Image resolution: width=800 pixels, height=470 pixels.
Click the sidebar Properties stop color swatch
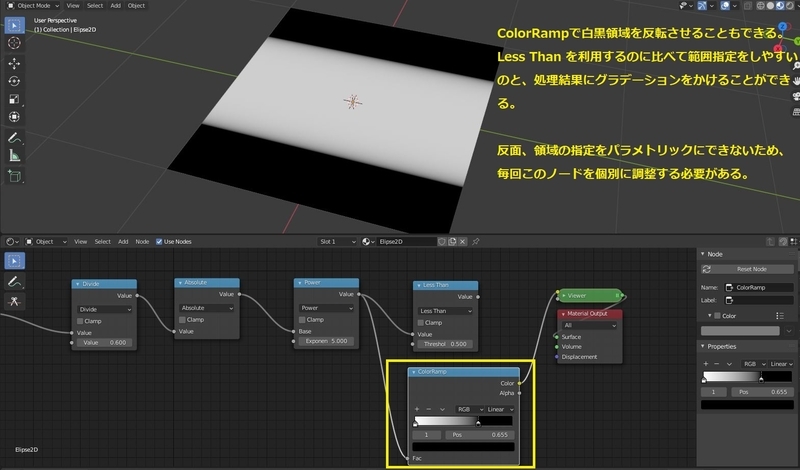click(x=747, y=405)
